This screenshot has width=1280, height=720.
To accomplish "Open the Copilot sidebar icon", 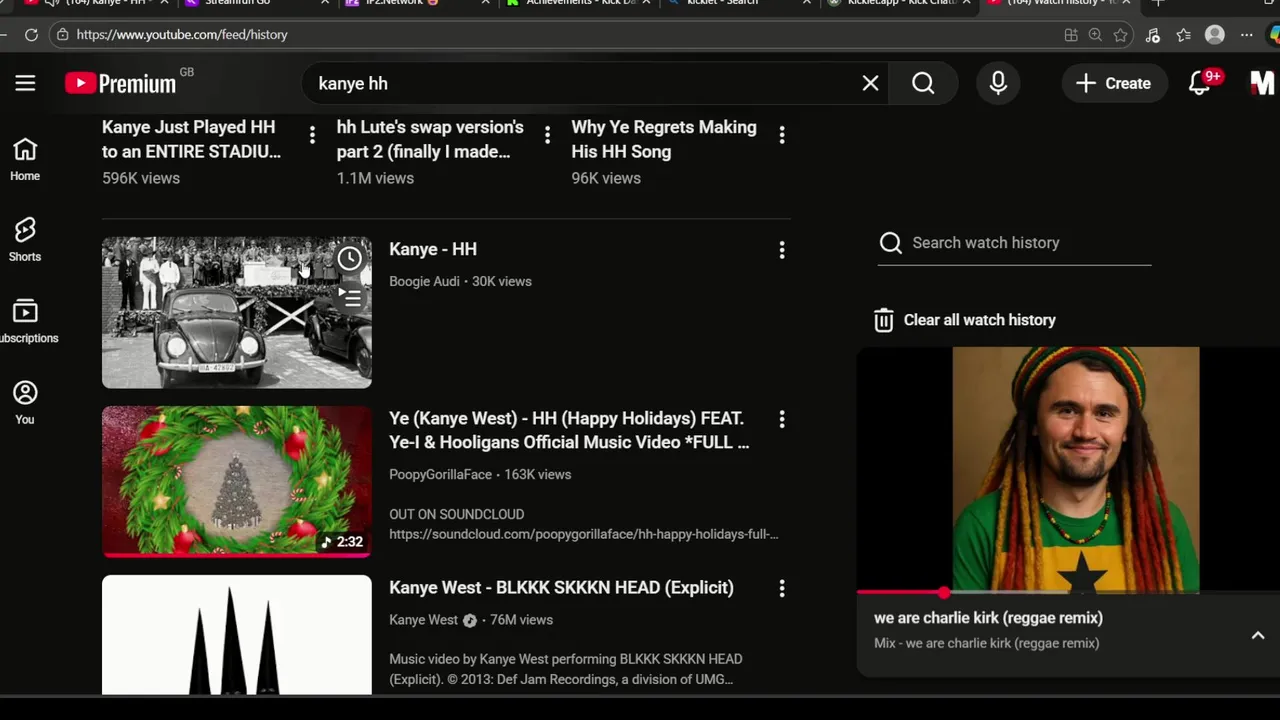I will point(1274,35).
